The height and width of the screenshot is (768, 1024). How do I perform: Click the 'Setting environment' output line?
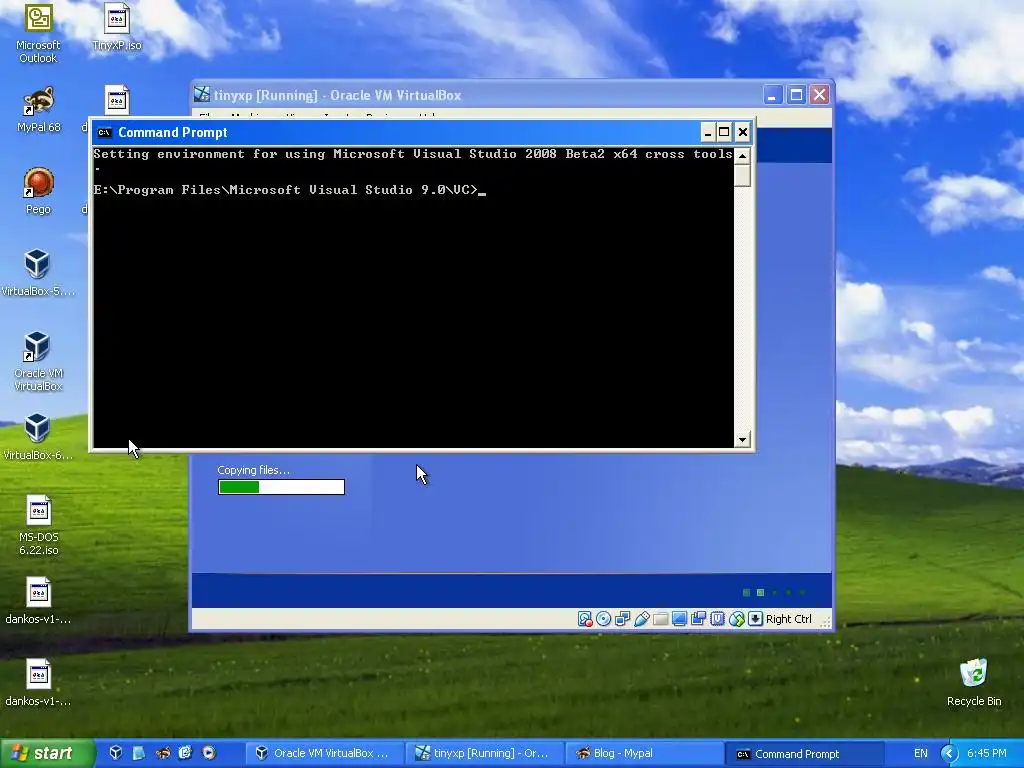pos(413,154)
